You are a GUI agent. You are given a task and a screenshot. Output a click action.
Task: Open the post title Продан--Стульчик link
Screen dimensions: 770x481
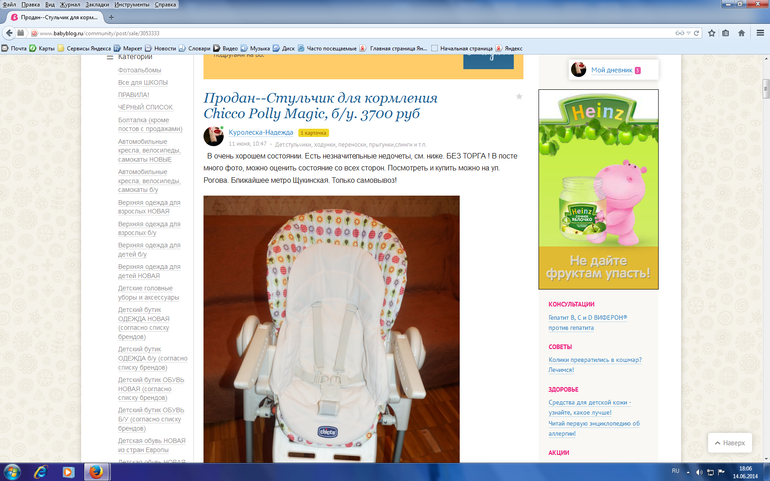[320, 106]
